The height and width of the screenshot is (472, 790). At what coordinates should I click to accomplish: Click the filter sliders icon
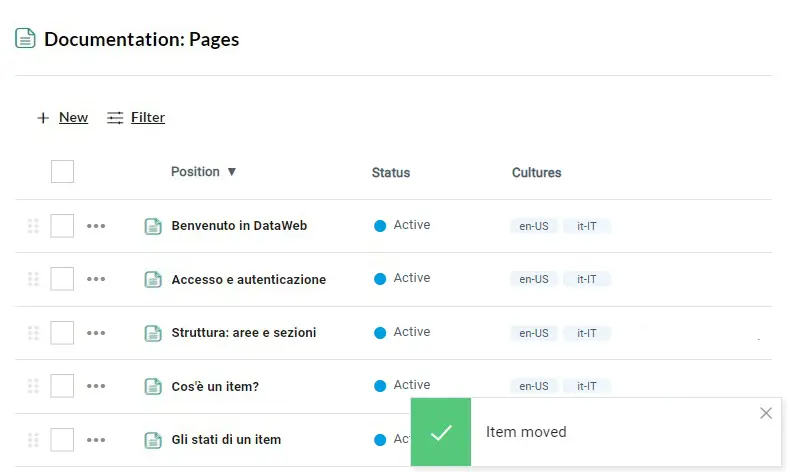coord(115,118)
